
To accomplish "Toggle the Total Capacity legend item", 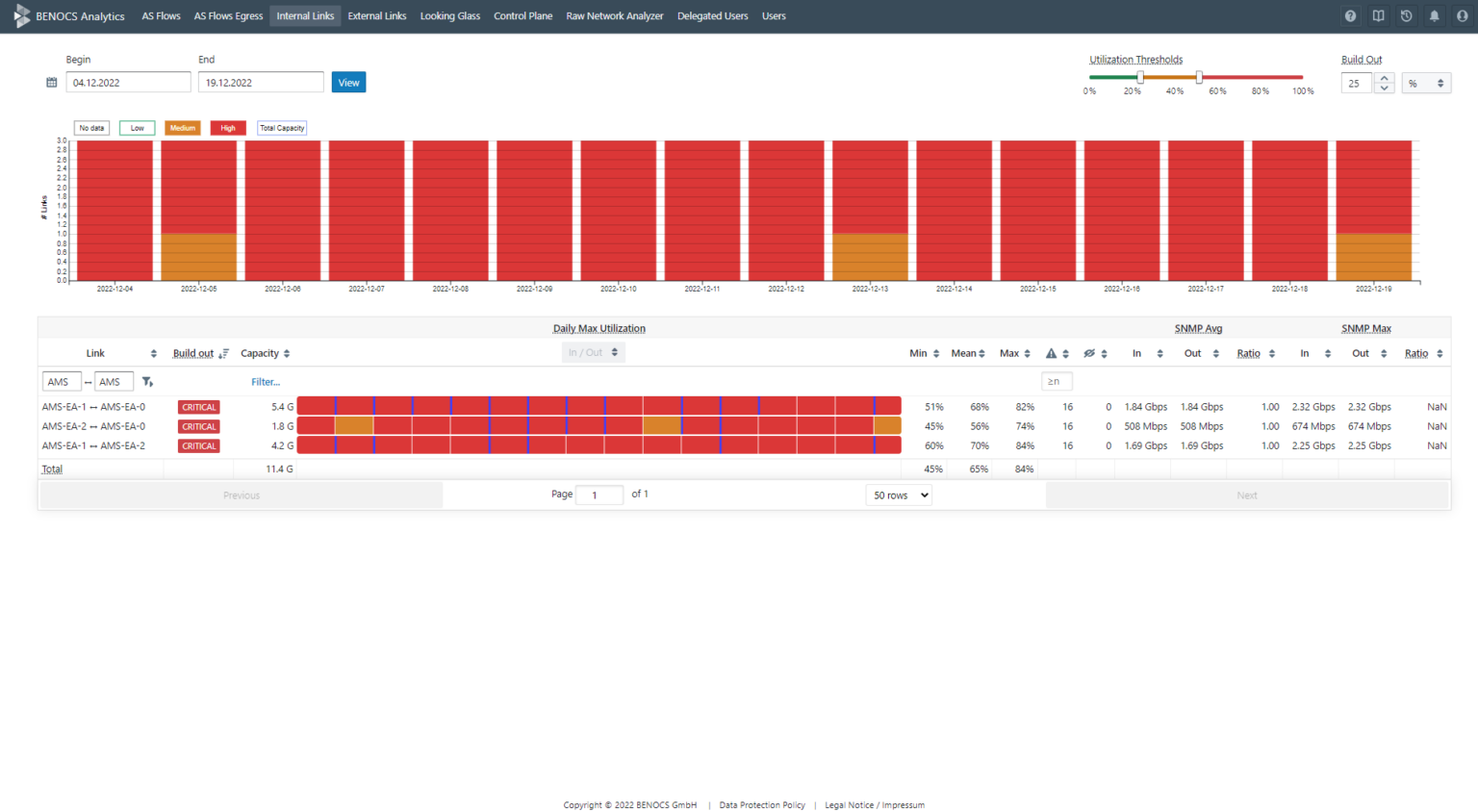I will (281, 127).
